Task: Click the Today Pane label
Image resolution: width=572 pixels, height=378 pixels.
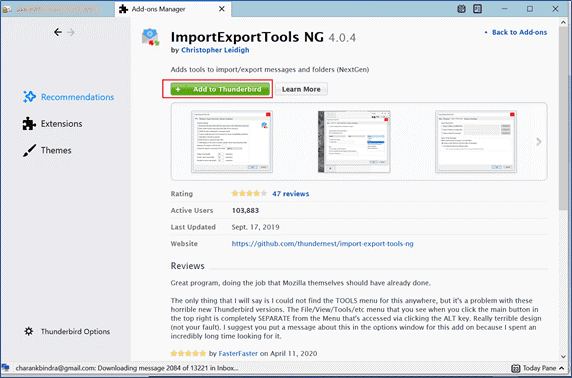Action: (x=540, y=368)
